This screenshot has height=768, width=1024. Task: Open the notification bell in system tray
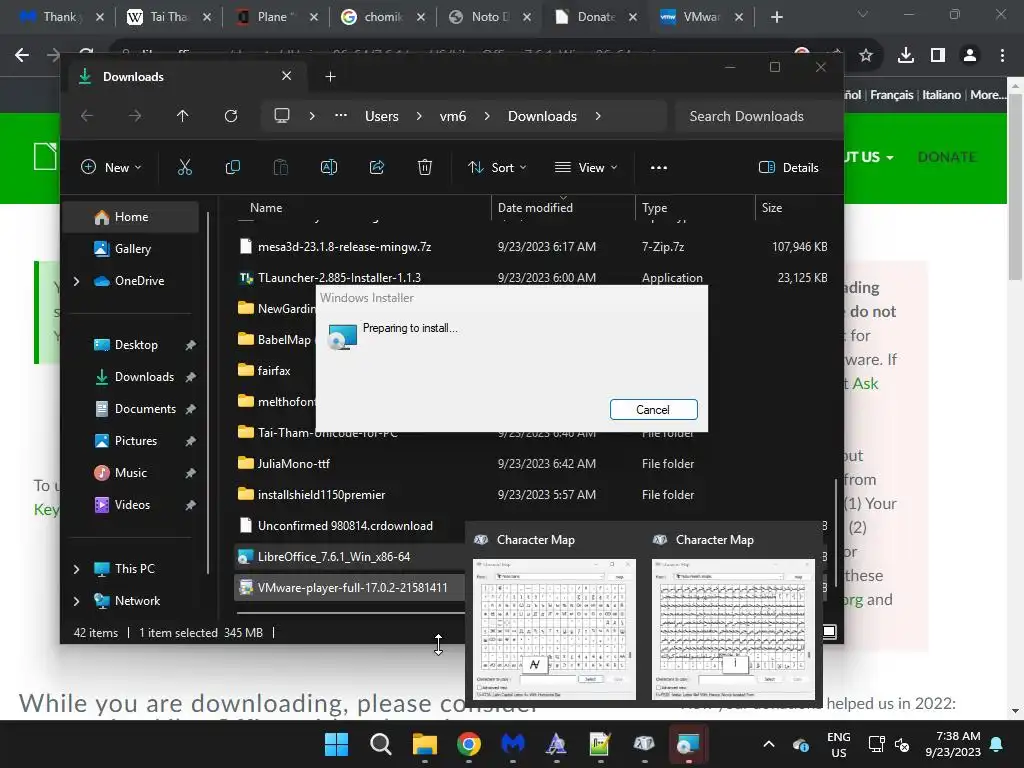(997, 744)
